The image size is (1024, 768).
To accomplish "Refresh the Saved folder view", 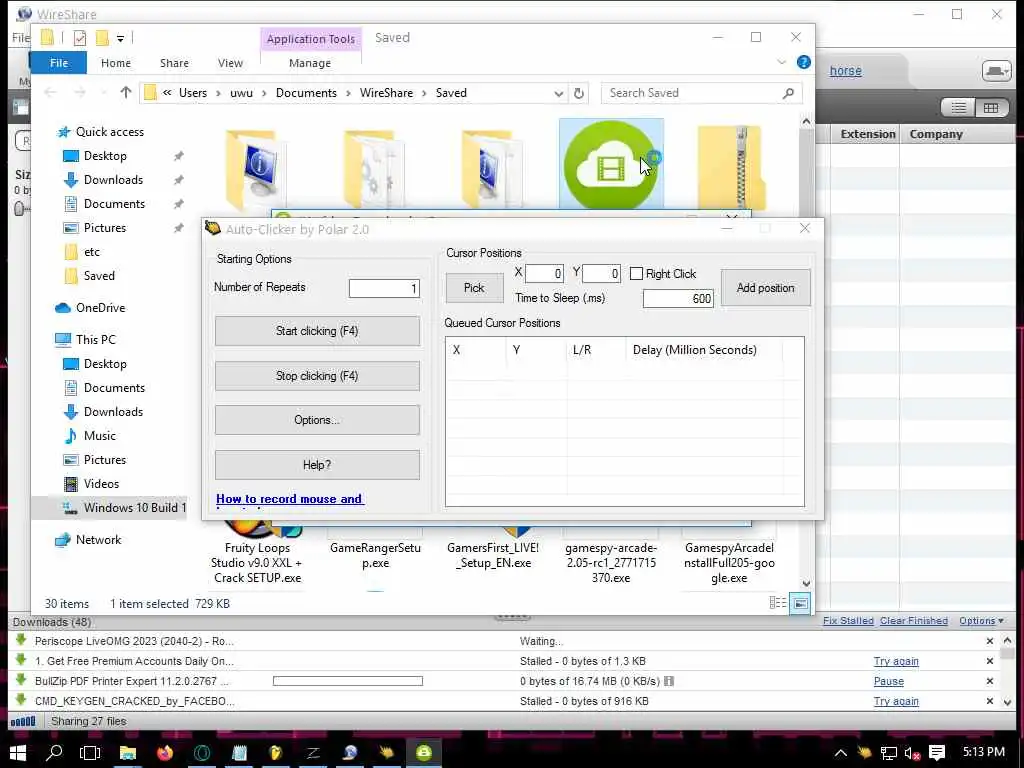I will click(x=579, y=93).
